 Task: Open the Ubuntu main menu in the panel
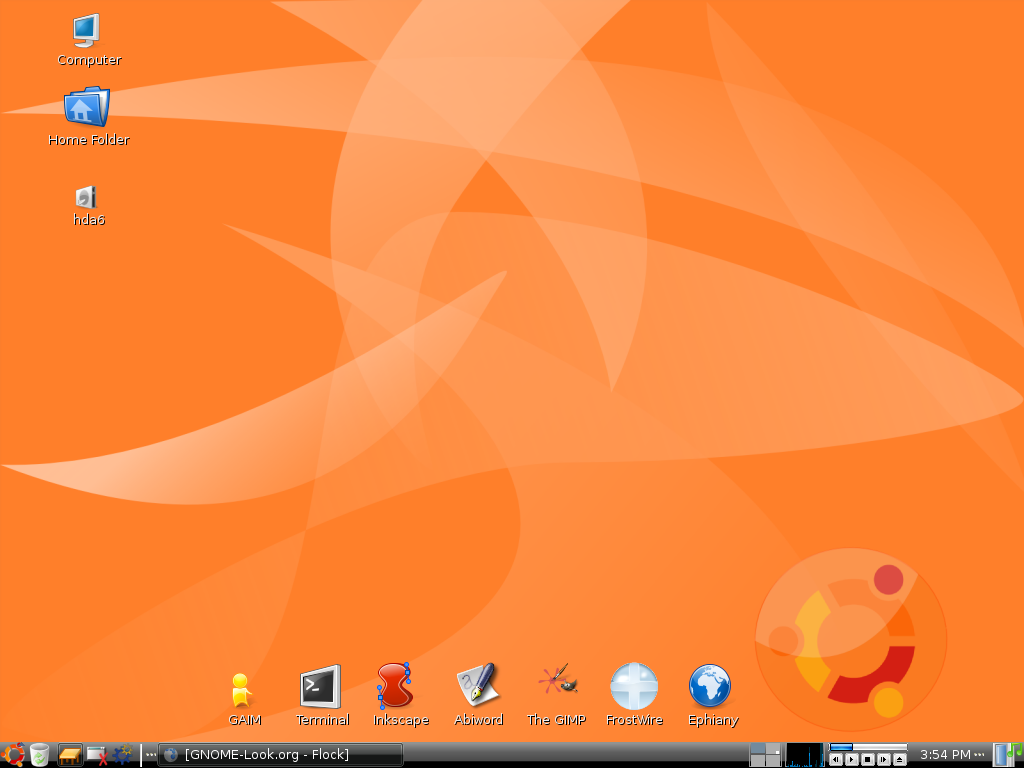click(x=12, y=754)
